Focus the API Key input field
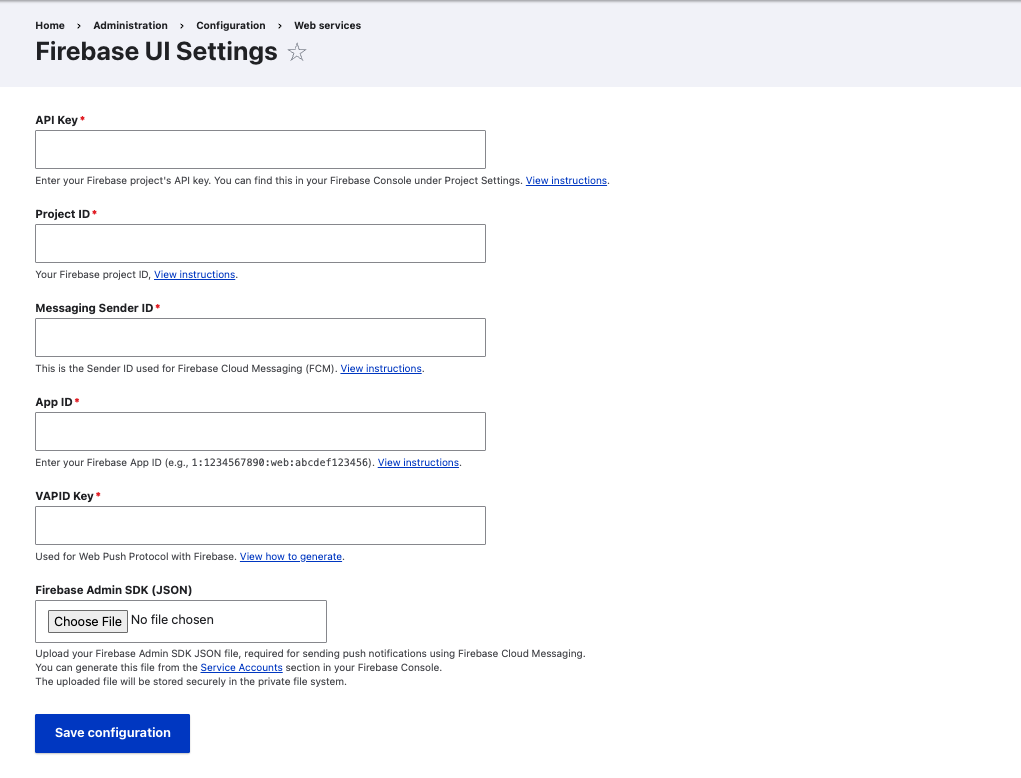The width and height of the screenshot is (1021, 778). (x=260, y=149)
